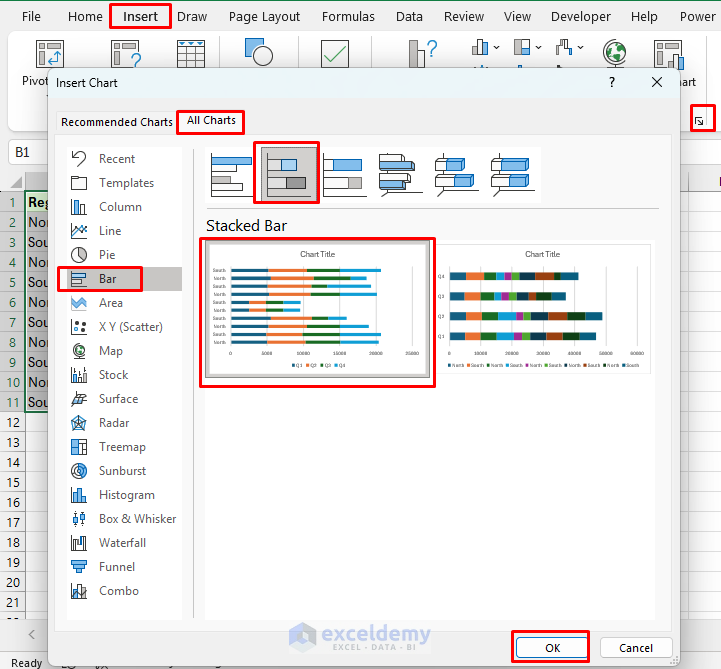The height and width of the screenshot is (669, 721).
Task: Select the Pie chart category
Action: (124, 255)
